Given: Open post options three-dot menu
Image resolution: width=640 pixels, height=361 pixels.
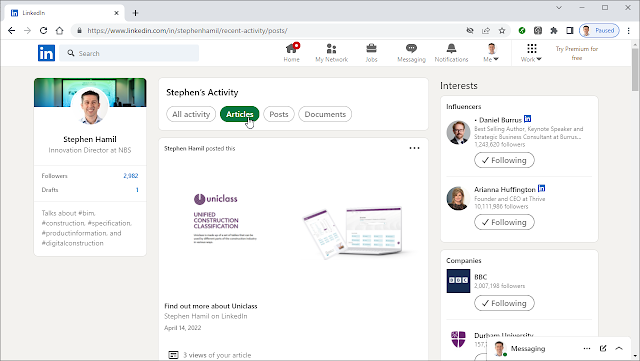Looking at the screenshot, I should [x=414, y=148].
